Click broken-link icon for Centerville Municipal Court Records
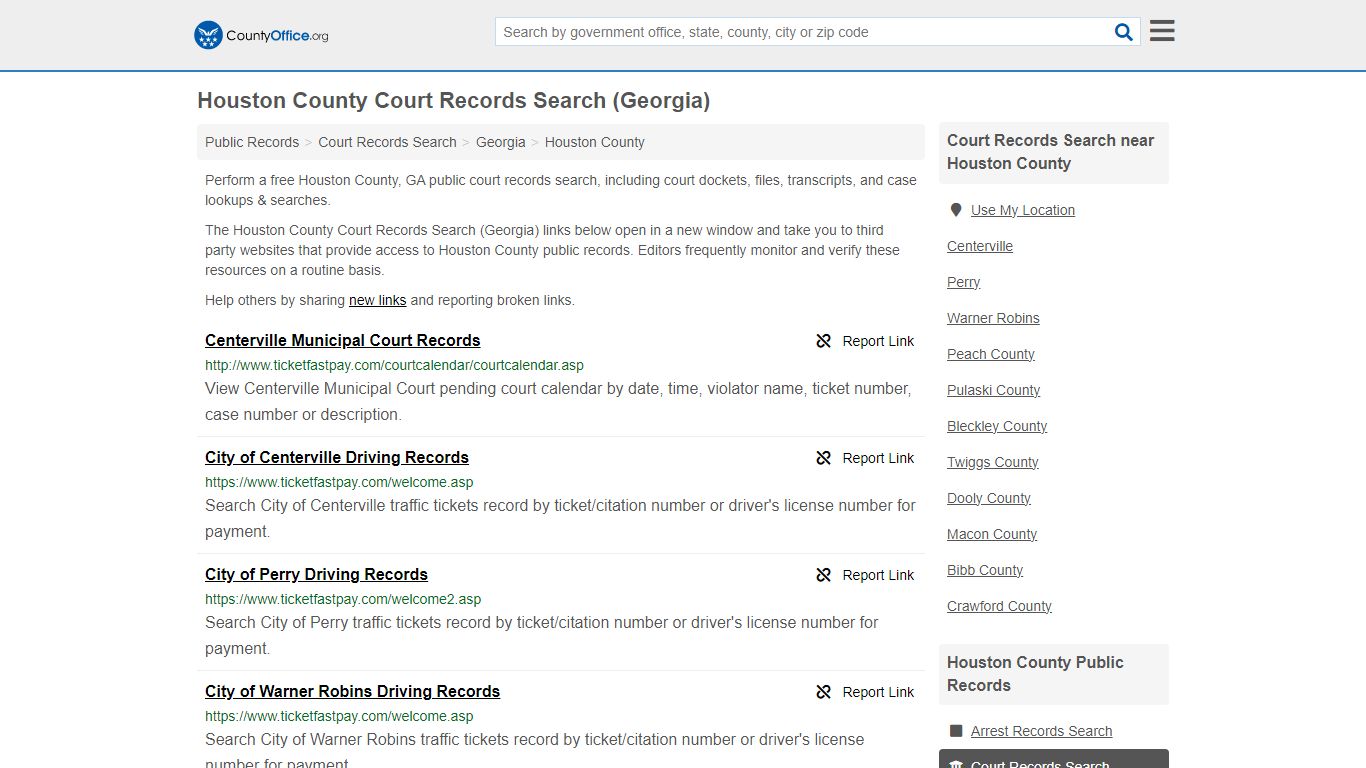Viewport: 1366px width, 768px height. point(824,341)
